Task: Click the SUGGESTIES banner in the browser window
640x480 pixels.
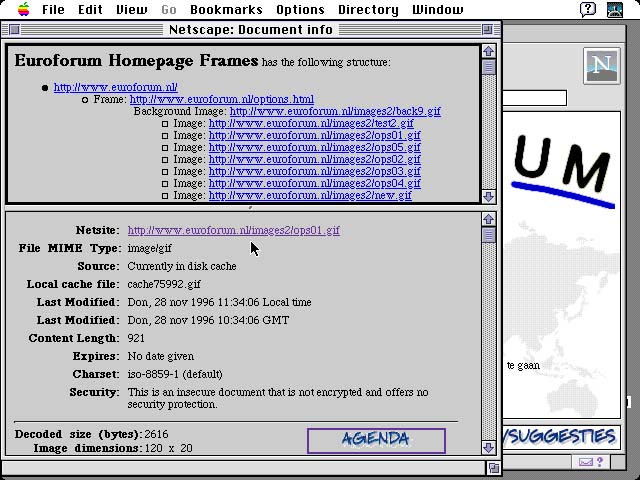Action: coord(560,437)
